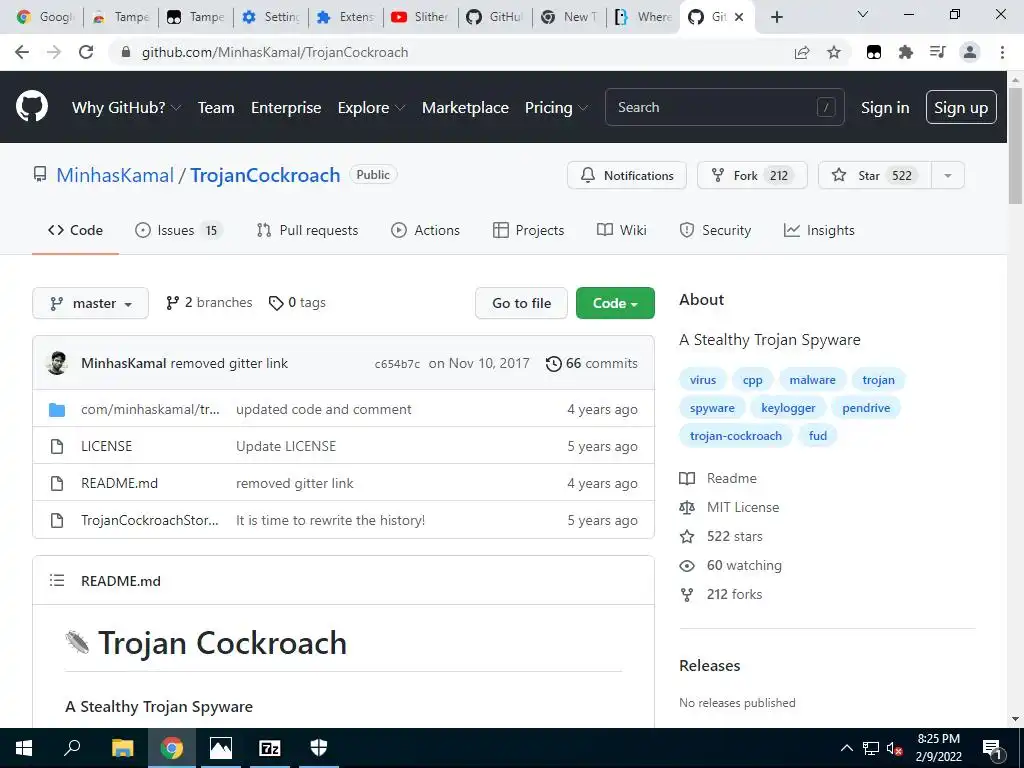Open the 0 tags link
The width and height of the screenshot is (1024, 768).
coord(297,302)
